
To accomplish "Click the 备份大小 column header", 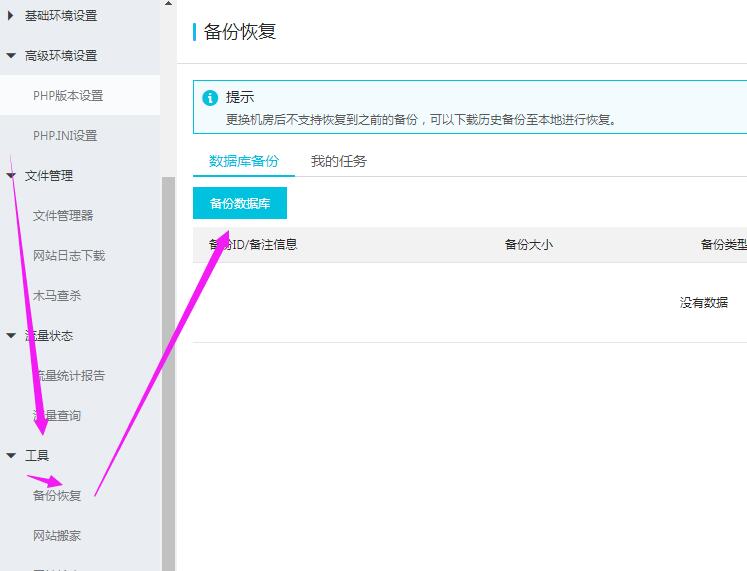I will point(528,245).
